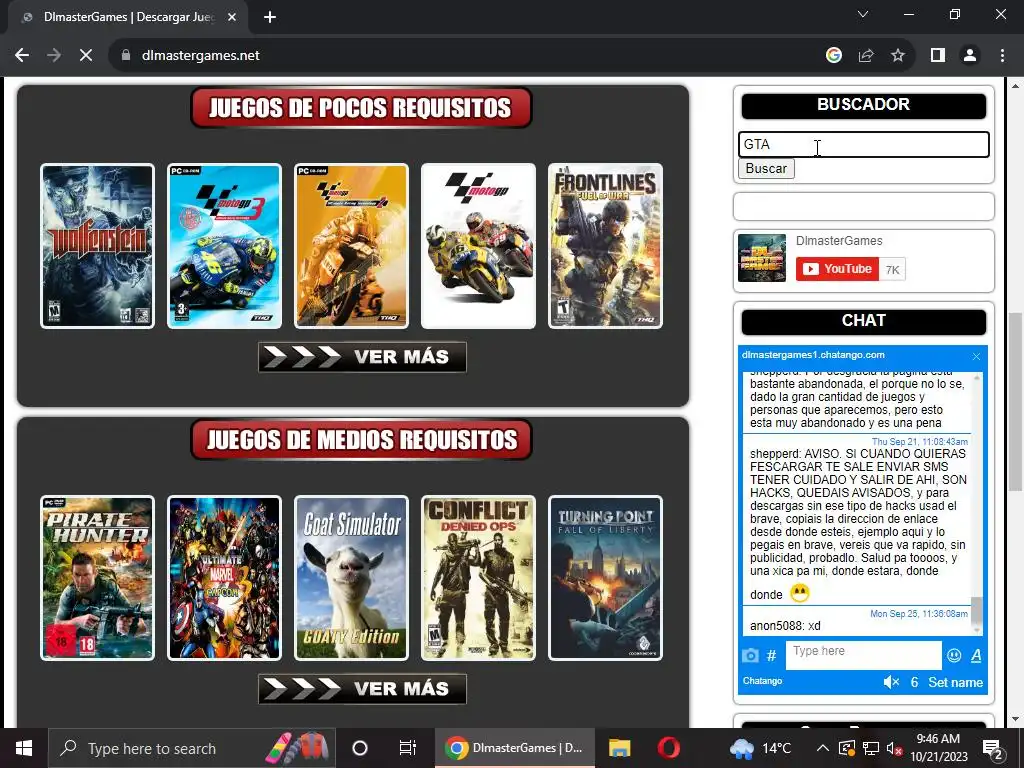The image size is (1024, 768).
Task: Open the network tray icon
Action: (x=871, y=748)
